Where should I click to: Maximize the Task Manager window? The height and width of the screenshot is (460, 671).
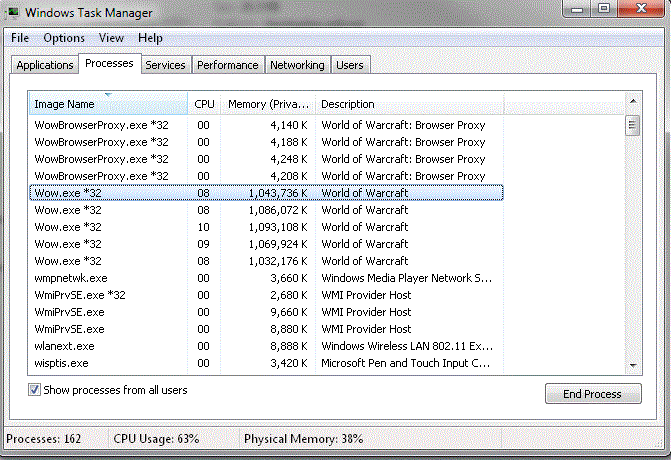[604, 9]
